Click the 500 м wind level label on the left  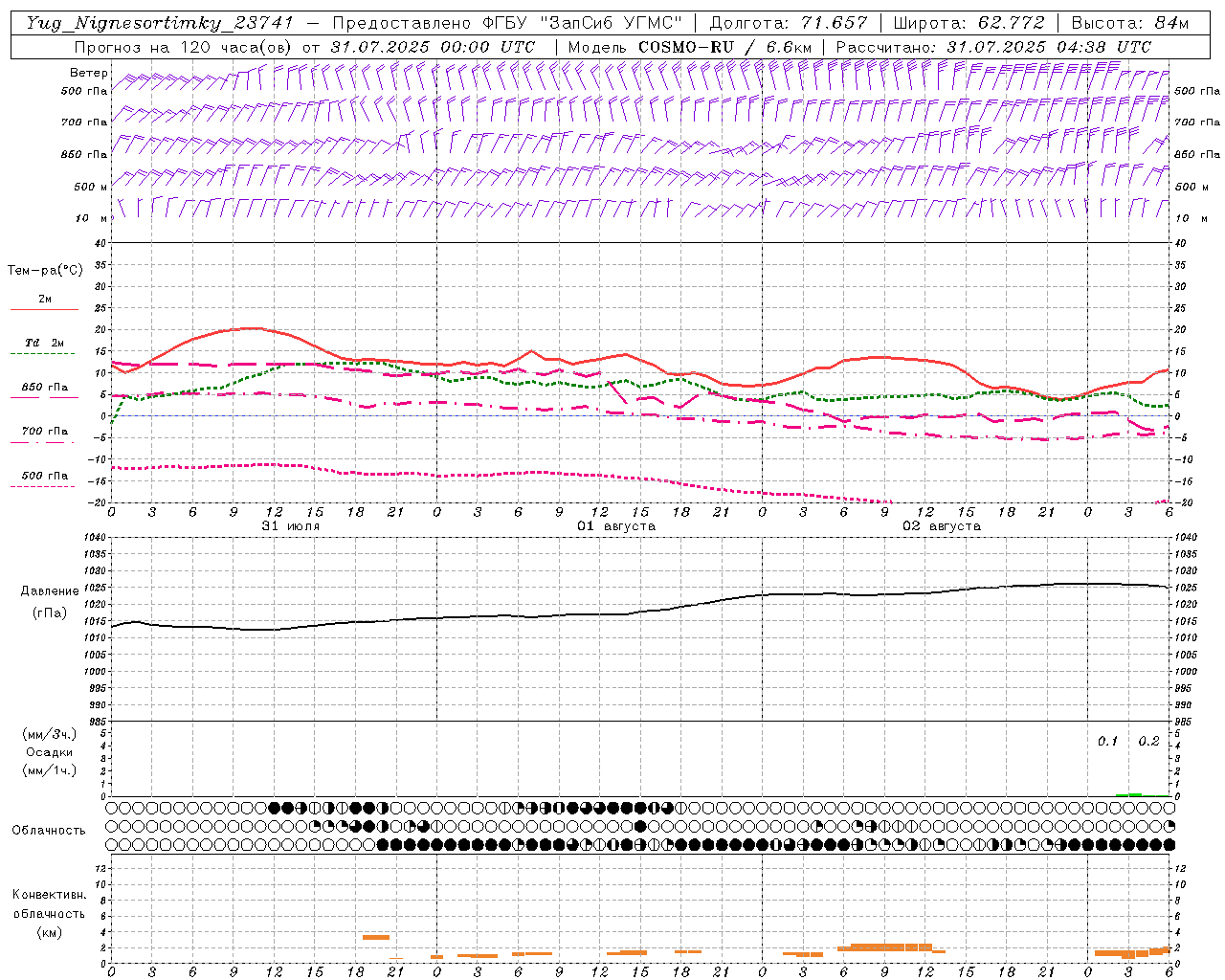(x=92, y=187)
